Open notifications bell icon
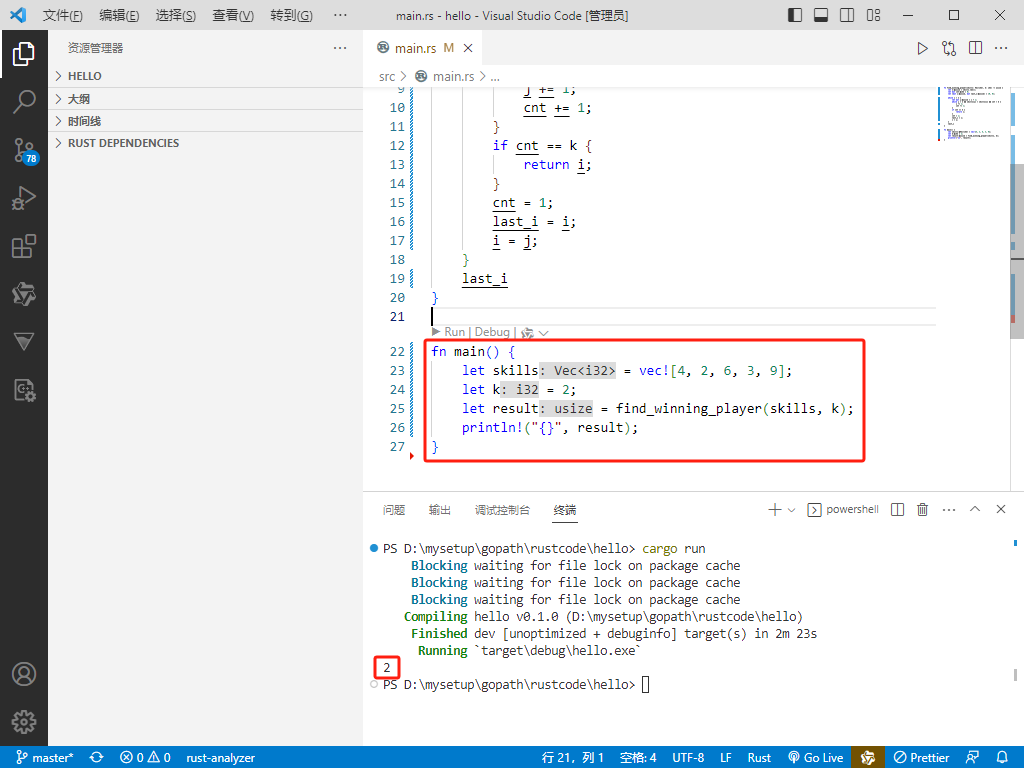This screenshot has height=768, width=1024. pyautogui.click(x=1002, y=758)
